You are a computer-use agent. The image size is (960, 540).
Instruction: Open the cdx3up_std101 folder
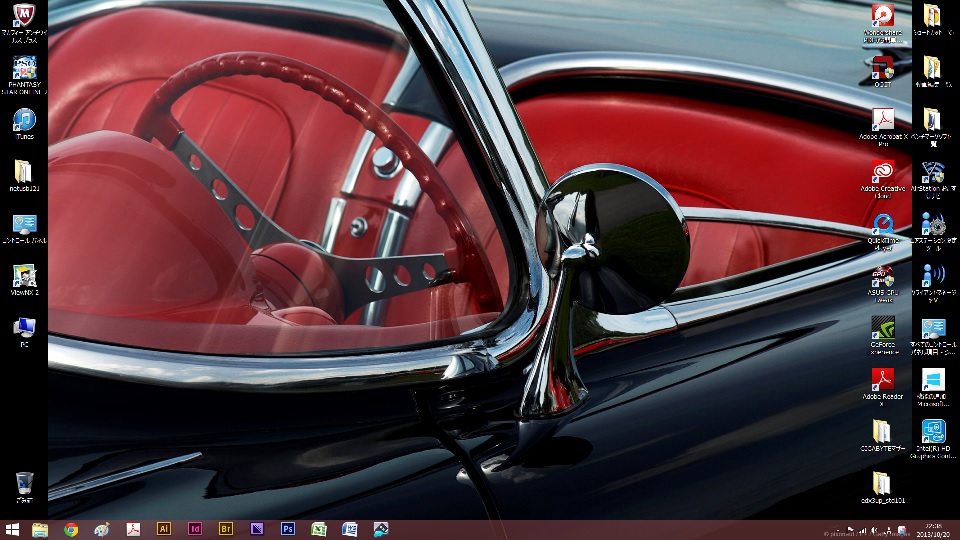point(882,484)
